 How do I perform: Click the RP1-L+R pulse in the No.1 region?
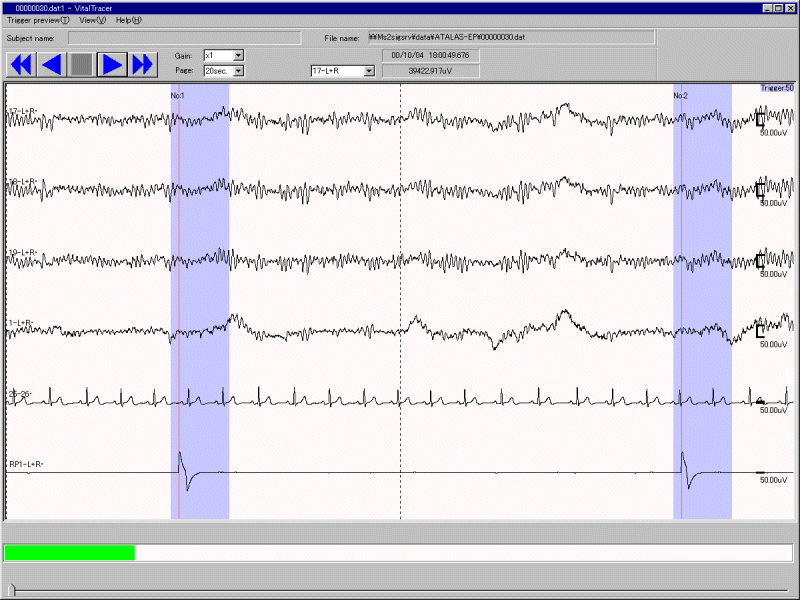[184, 470]
